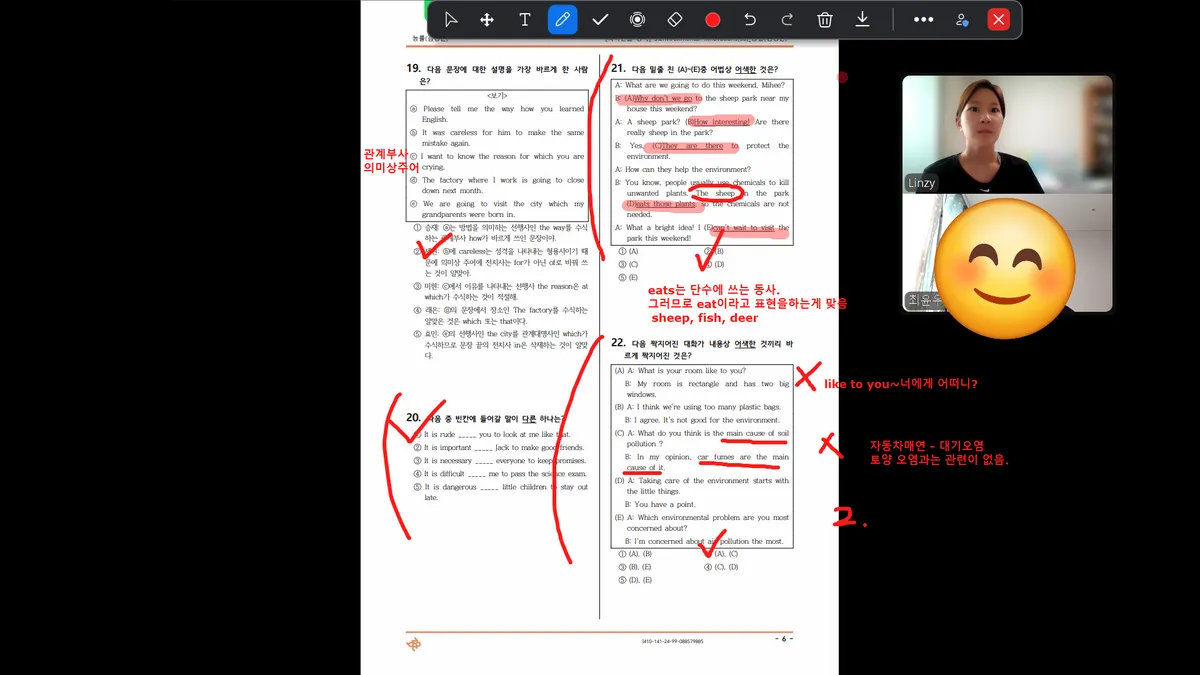Select the mouse pointer tool

pyautogui.click(x=451, y=20)
